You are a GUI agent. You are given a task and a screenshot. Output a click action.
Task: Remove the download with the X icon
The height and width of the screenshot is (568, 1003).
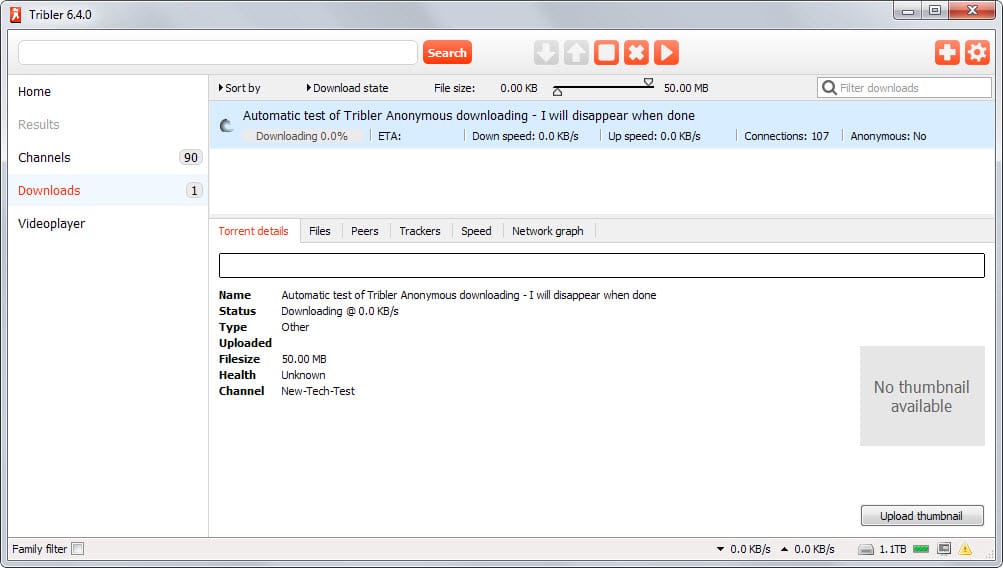pos(636,52)
